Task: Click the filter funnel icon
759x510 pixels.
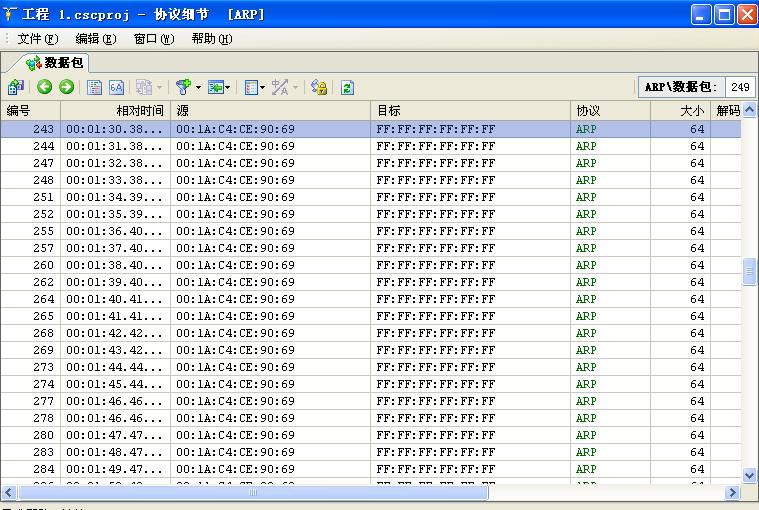Action: point(183,87)
